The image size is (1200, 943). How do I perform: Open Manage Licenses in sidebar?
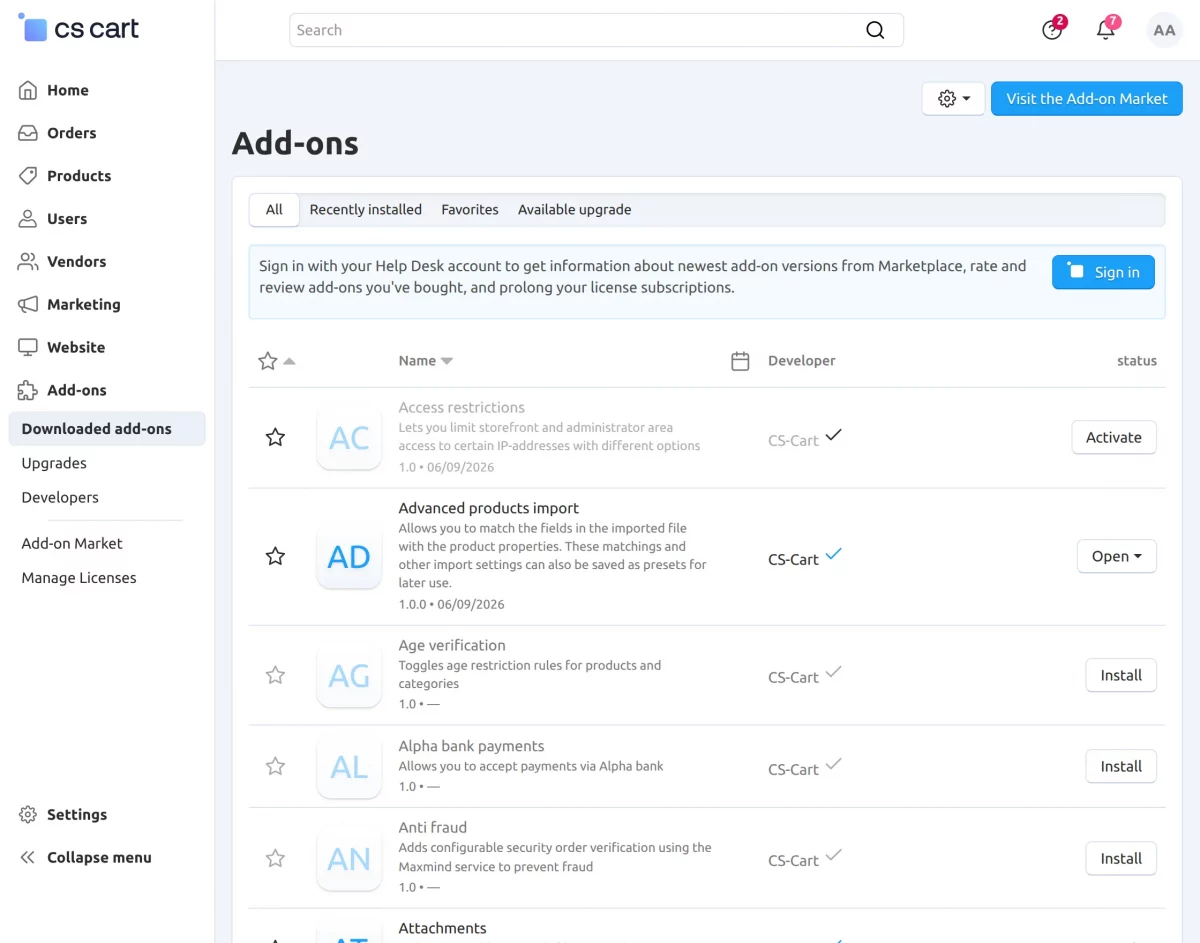tap(79, 578)
